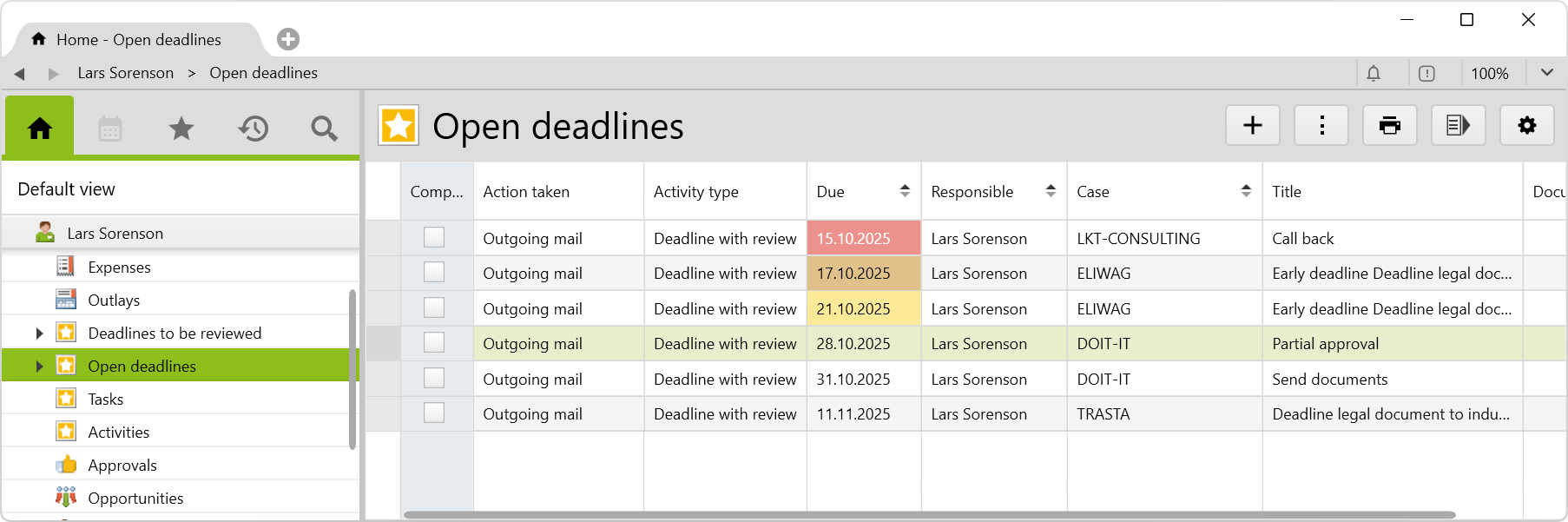The width and height of the screenshot is (1568, 522).
Task: Select the Home - Open deadlines tab
Action: tap(139, 40)
